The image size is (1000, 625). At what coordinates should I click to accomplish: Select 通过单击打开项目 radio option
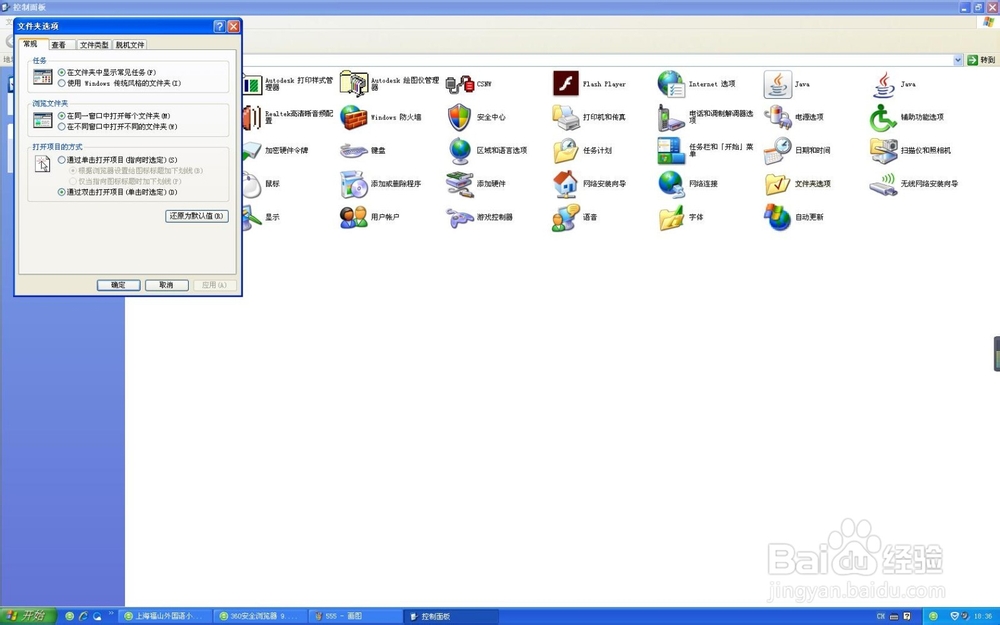pyautogui.click(x=62, y=160)
